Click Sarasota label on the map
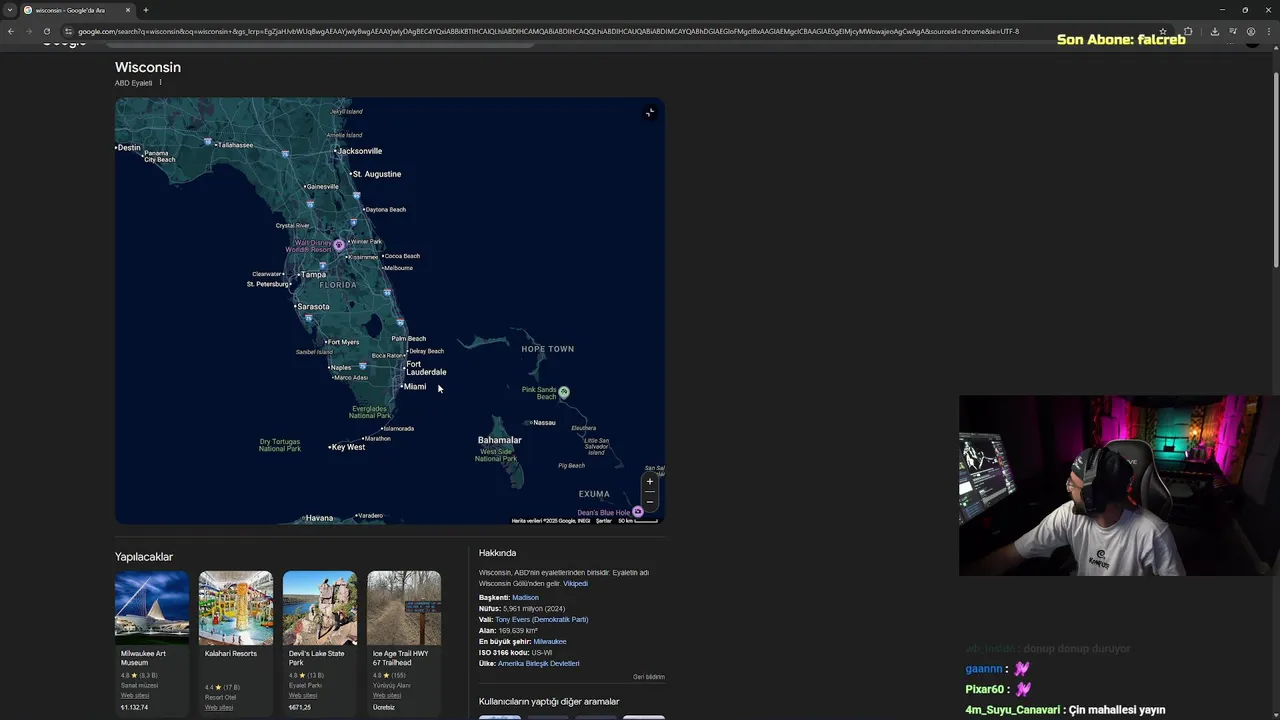This screenshot has height=720, width=1280. tap(312, 306)
